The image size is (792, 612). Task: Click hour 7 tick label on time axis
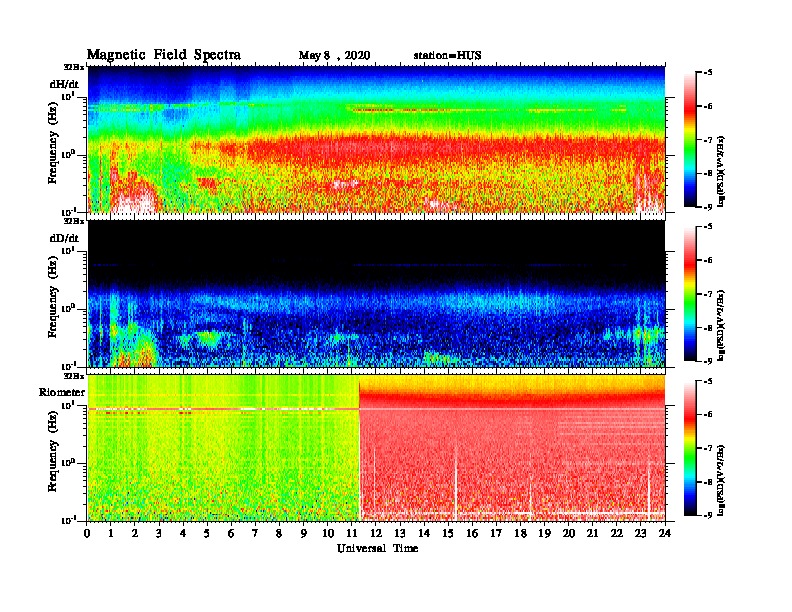(x=255, y=533)
